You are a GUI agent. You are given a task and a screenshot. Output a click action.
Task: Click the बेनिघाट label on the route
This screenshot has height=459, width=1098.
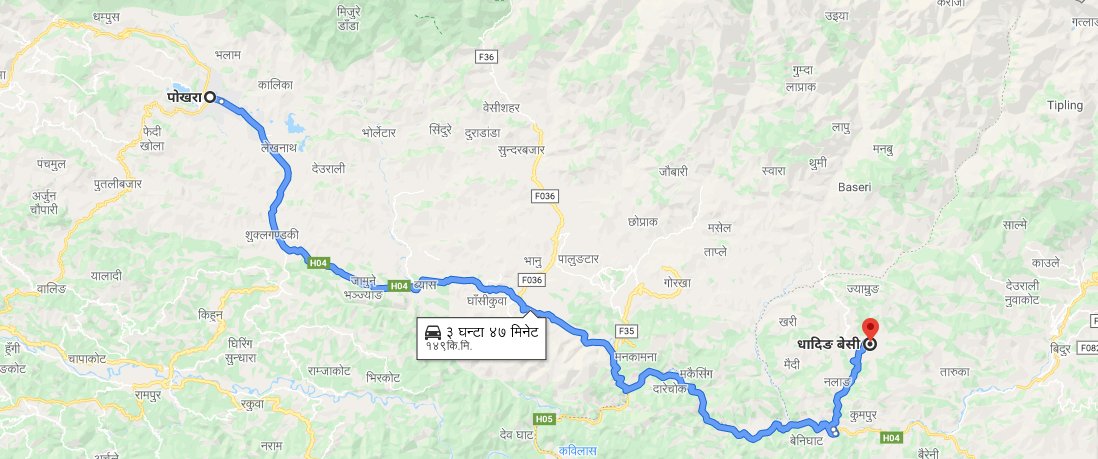pos(806,441)
